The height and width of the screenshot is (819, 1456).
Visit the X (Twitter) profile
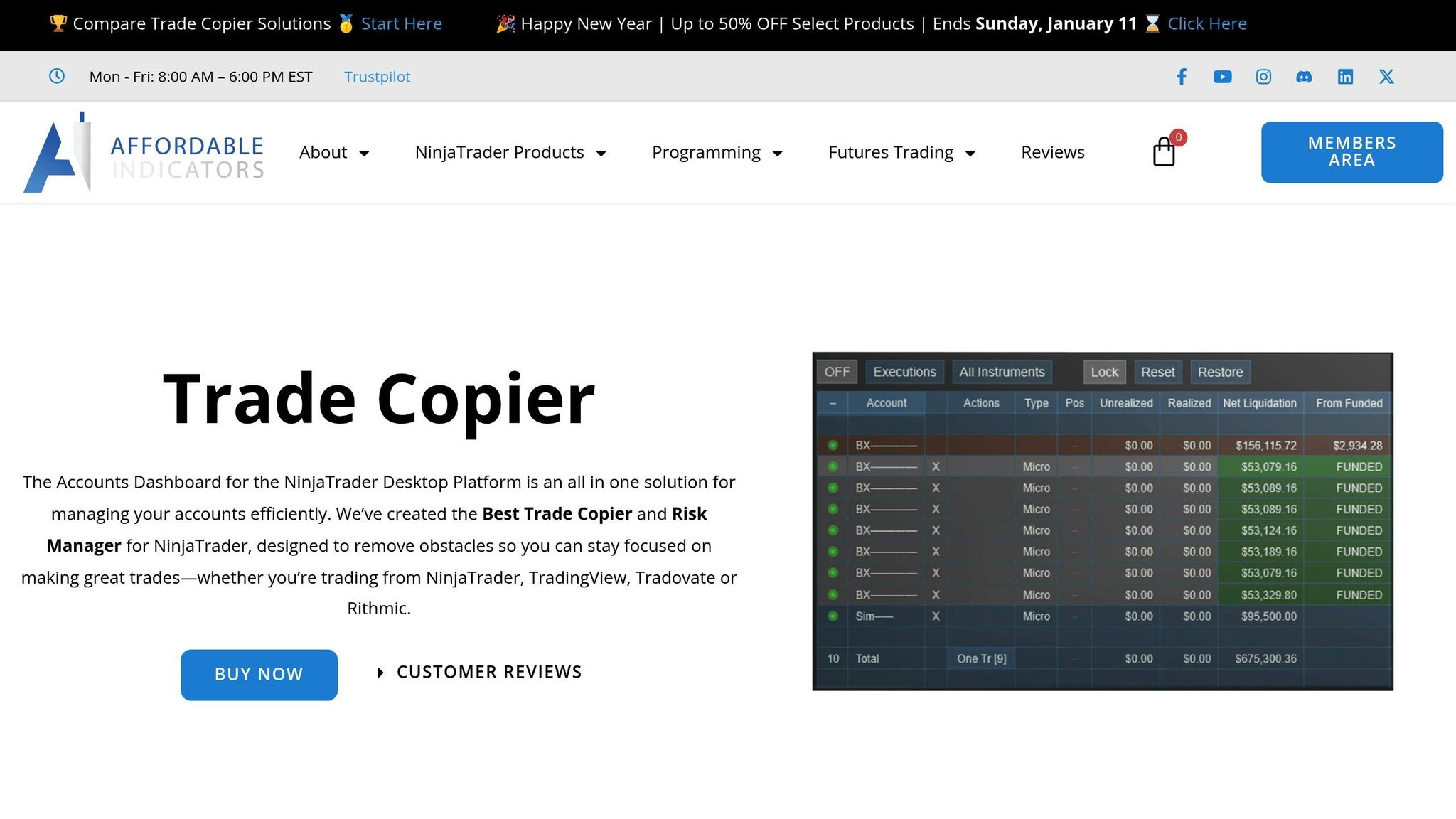(1386, 76)
